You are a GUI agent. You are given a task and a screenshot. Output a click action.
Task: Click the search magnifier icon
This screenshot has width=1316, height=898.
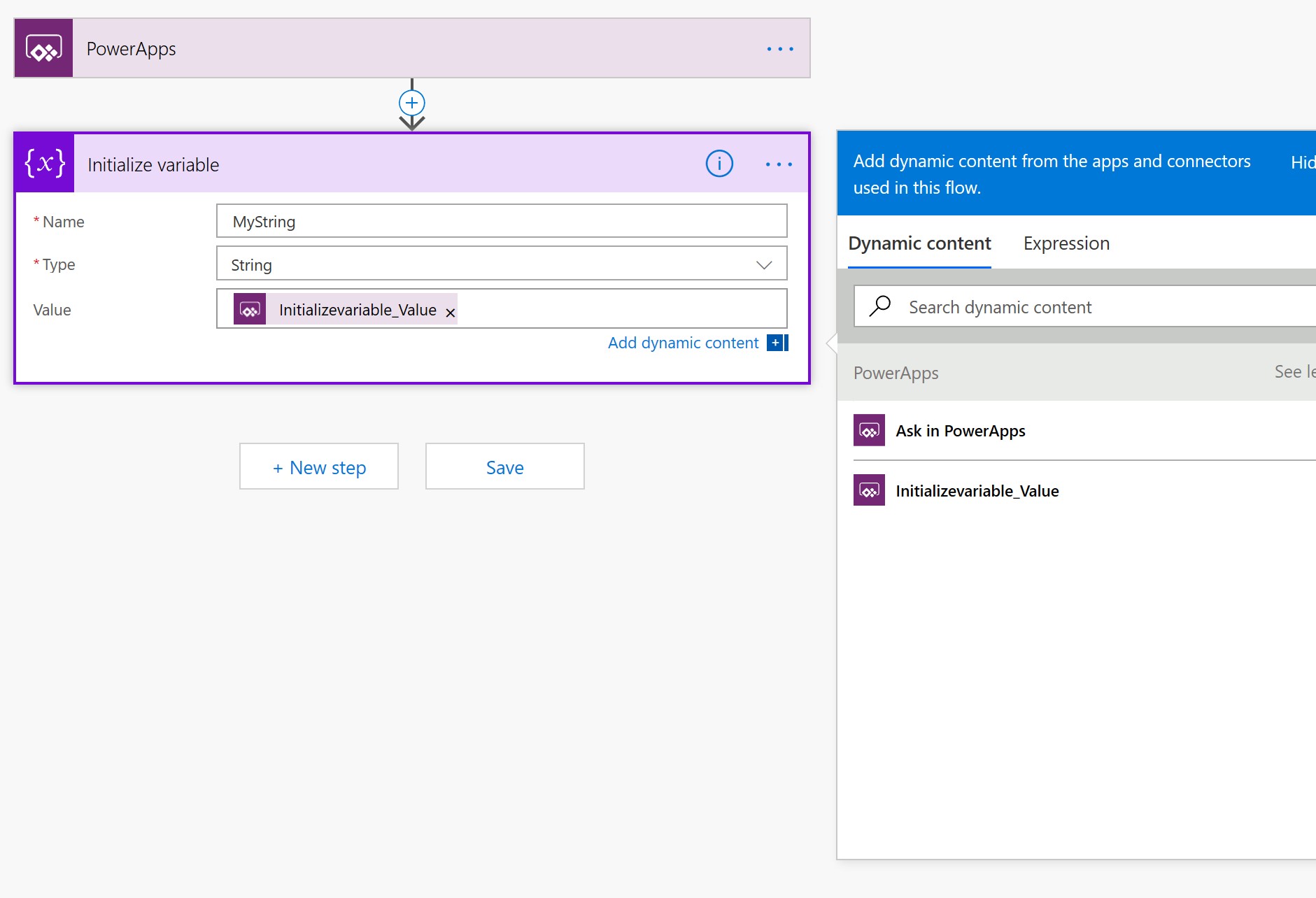(880, 306)
